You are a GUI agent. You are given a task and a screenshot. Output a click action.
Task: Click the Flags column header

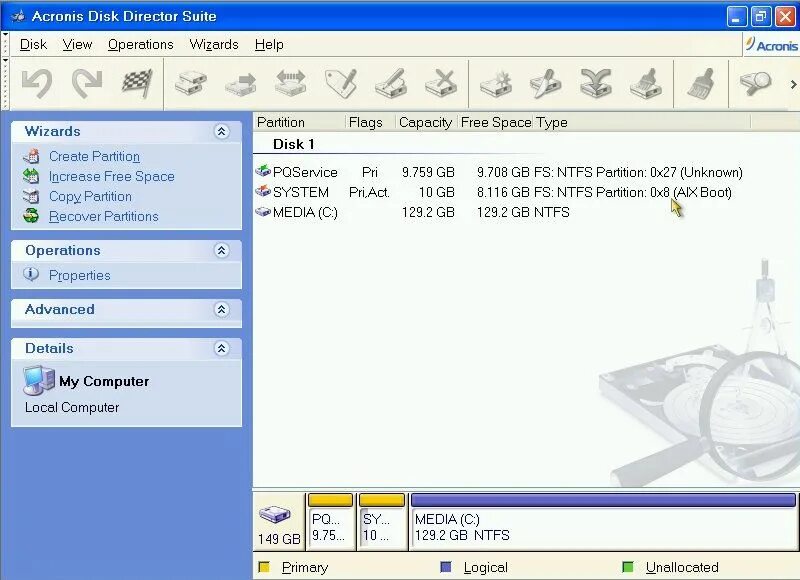pos(370,122)
